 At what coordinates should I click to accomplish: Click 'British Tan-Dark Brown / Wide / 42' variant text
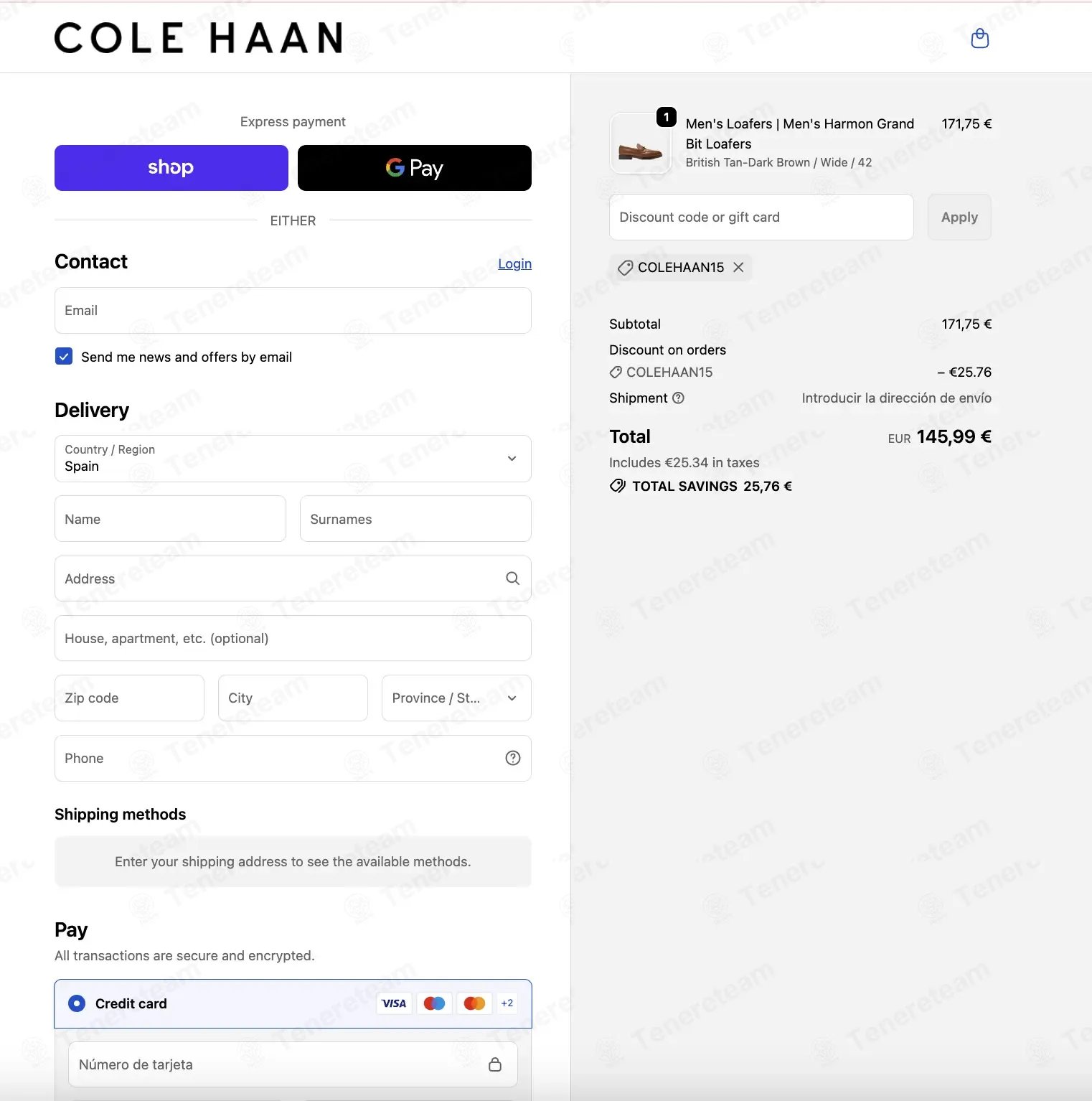coord(778,163)
